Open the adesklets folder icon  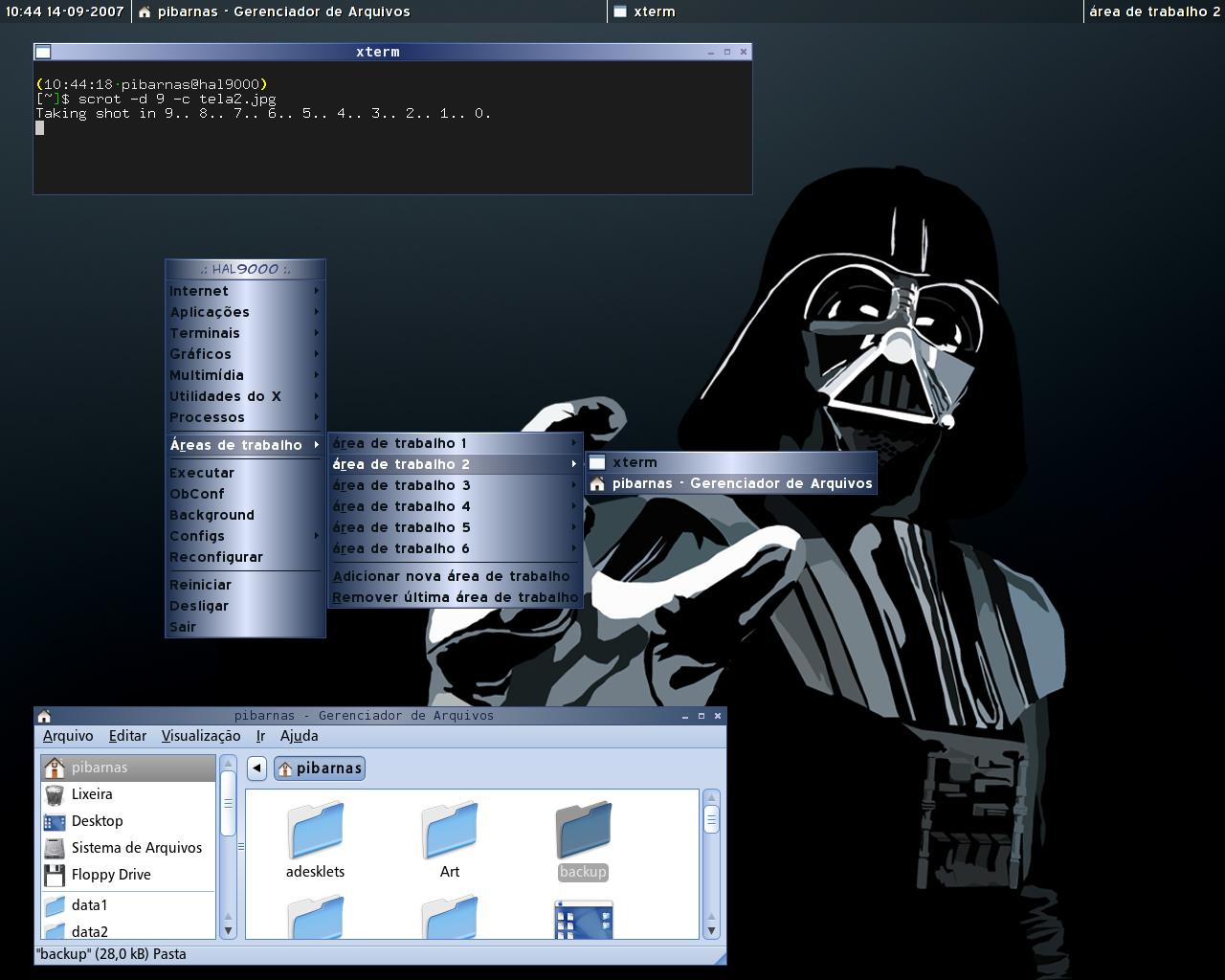coord(315,830)
